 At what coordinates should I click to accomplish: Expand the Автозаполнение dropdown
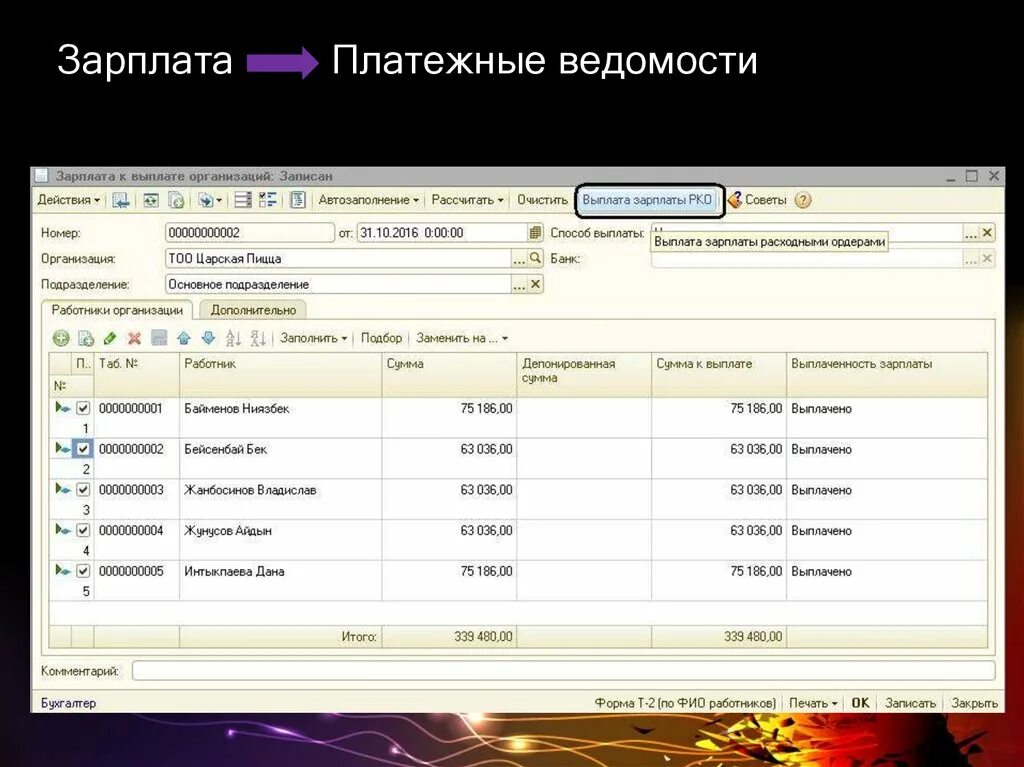point(368,200)
